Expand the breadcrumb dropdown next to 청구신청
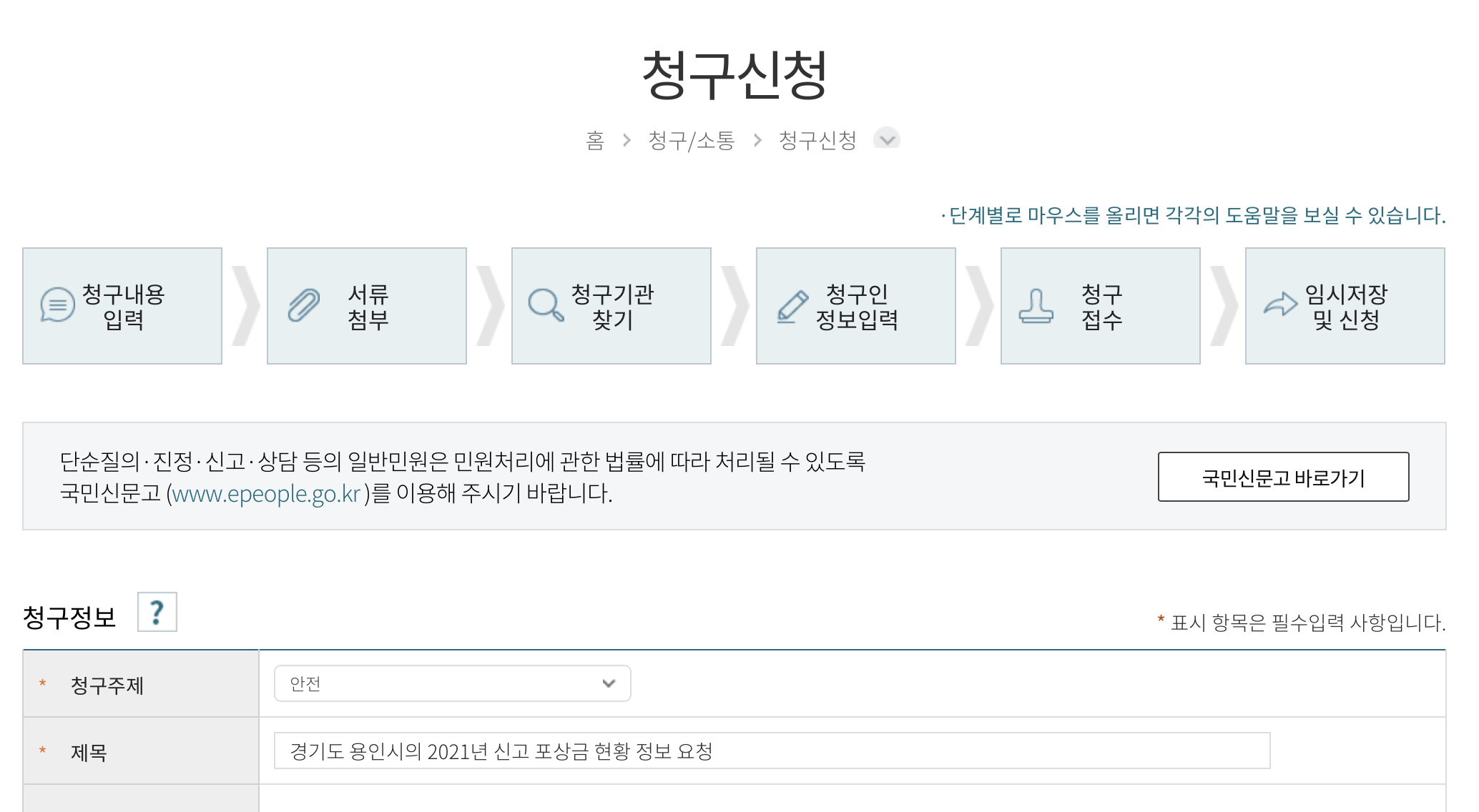This screenshot has width=1479, height=812. [887, 139]
